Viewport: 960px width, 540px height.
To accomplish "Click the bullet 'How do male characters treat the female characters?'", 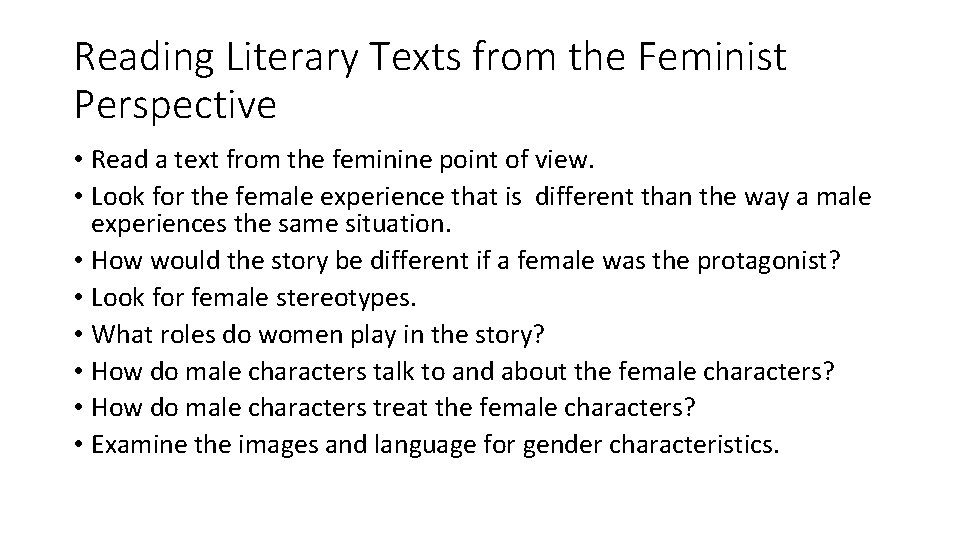I will tap(393, 408).
